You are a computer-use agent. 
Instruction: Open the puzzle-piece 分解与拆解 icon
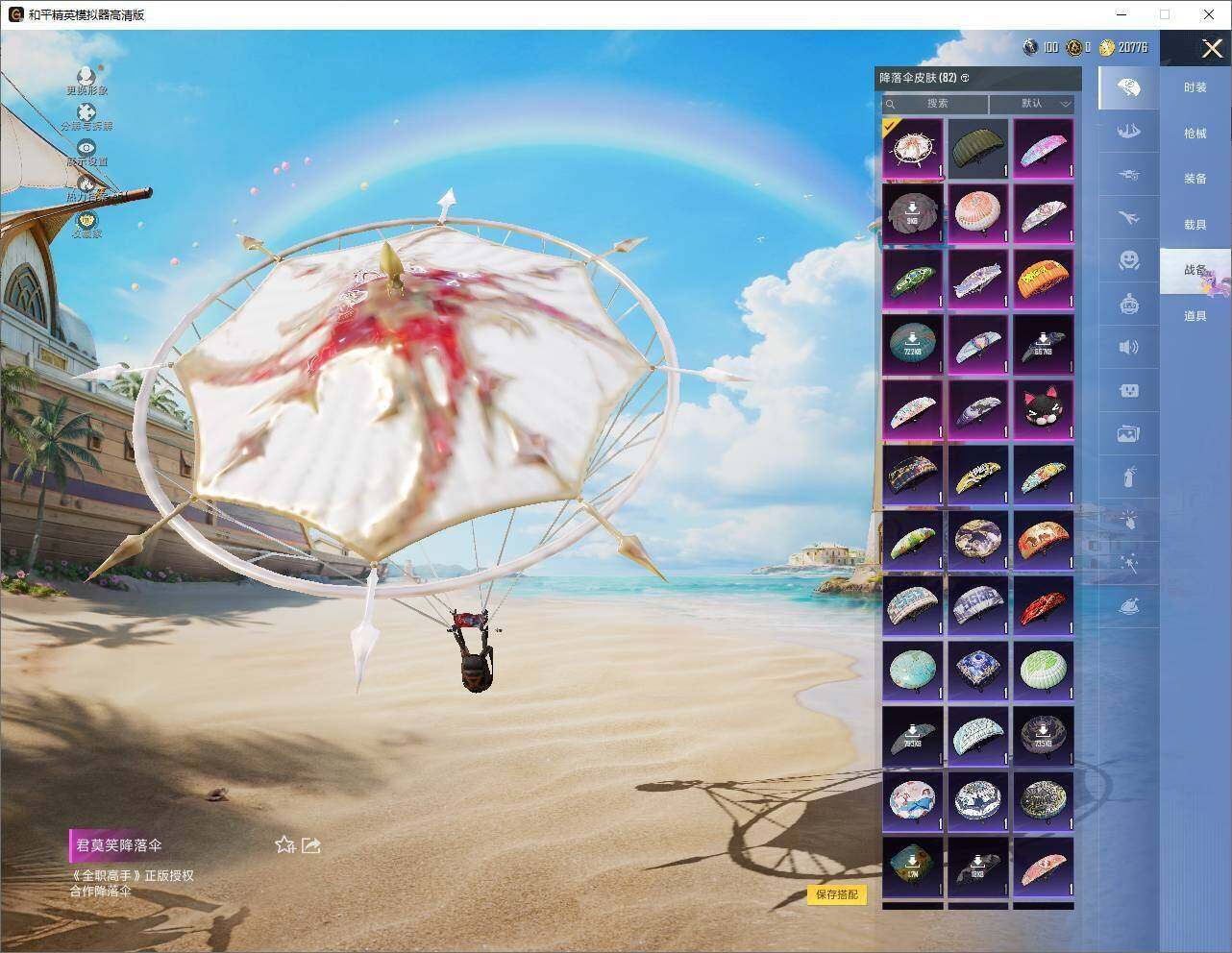pos(86,112)
